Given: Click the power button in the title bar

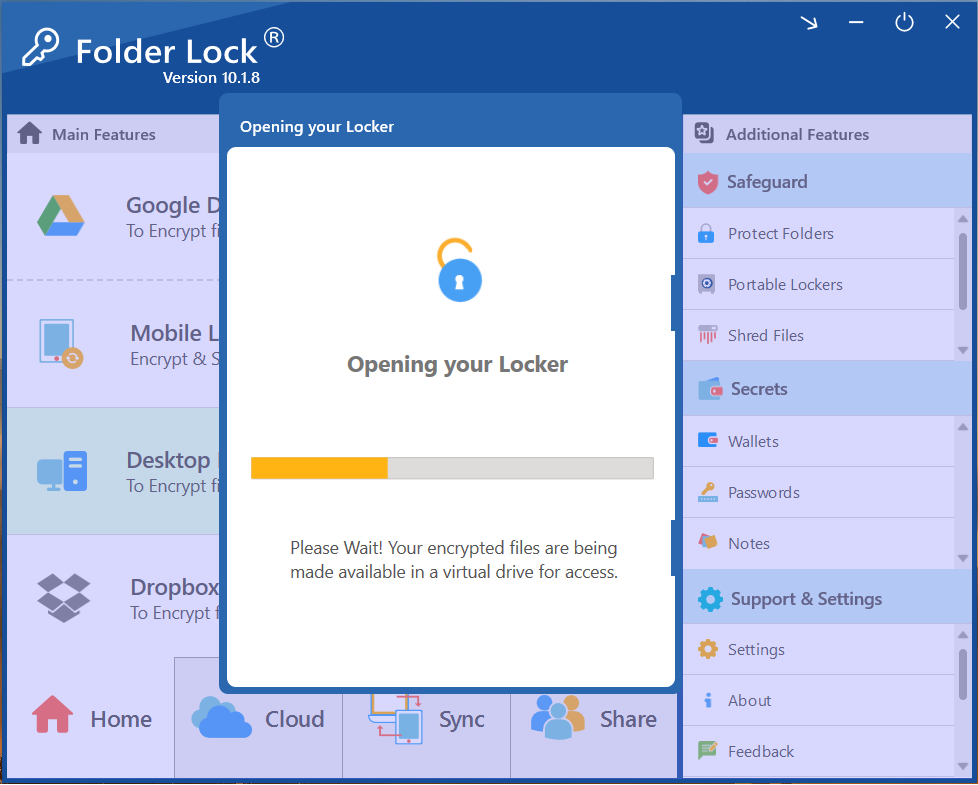Looking at the screenshot, I should coord(904,22).
